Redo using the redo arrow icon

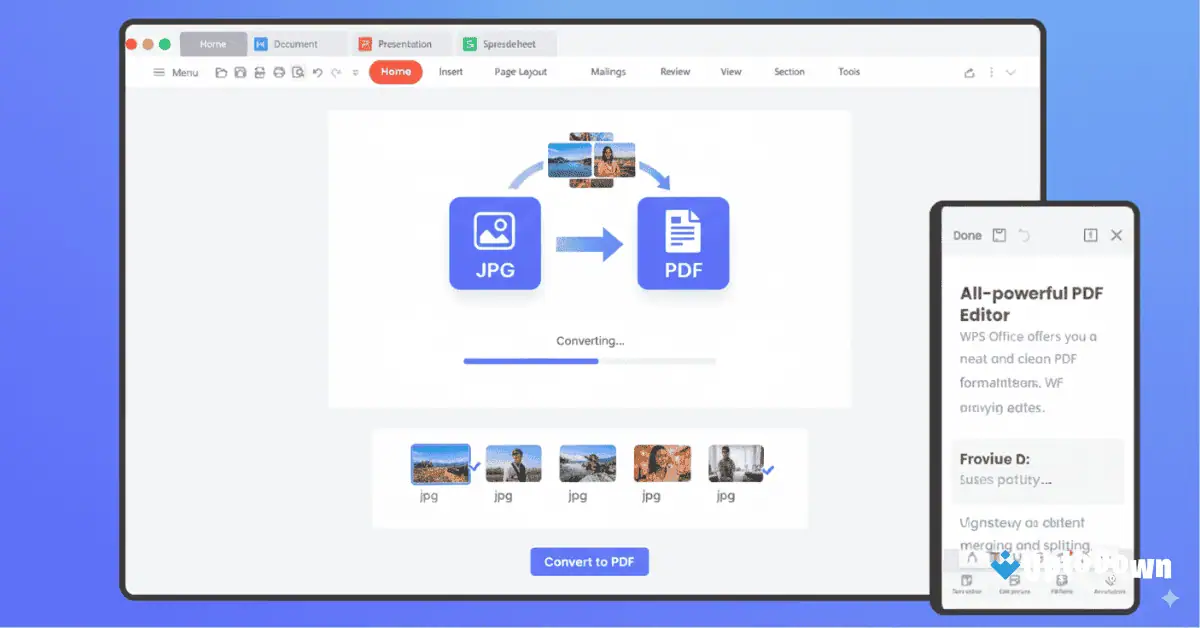coord(336,72)
